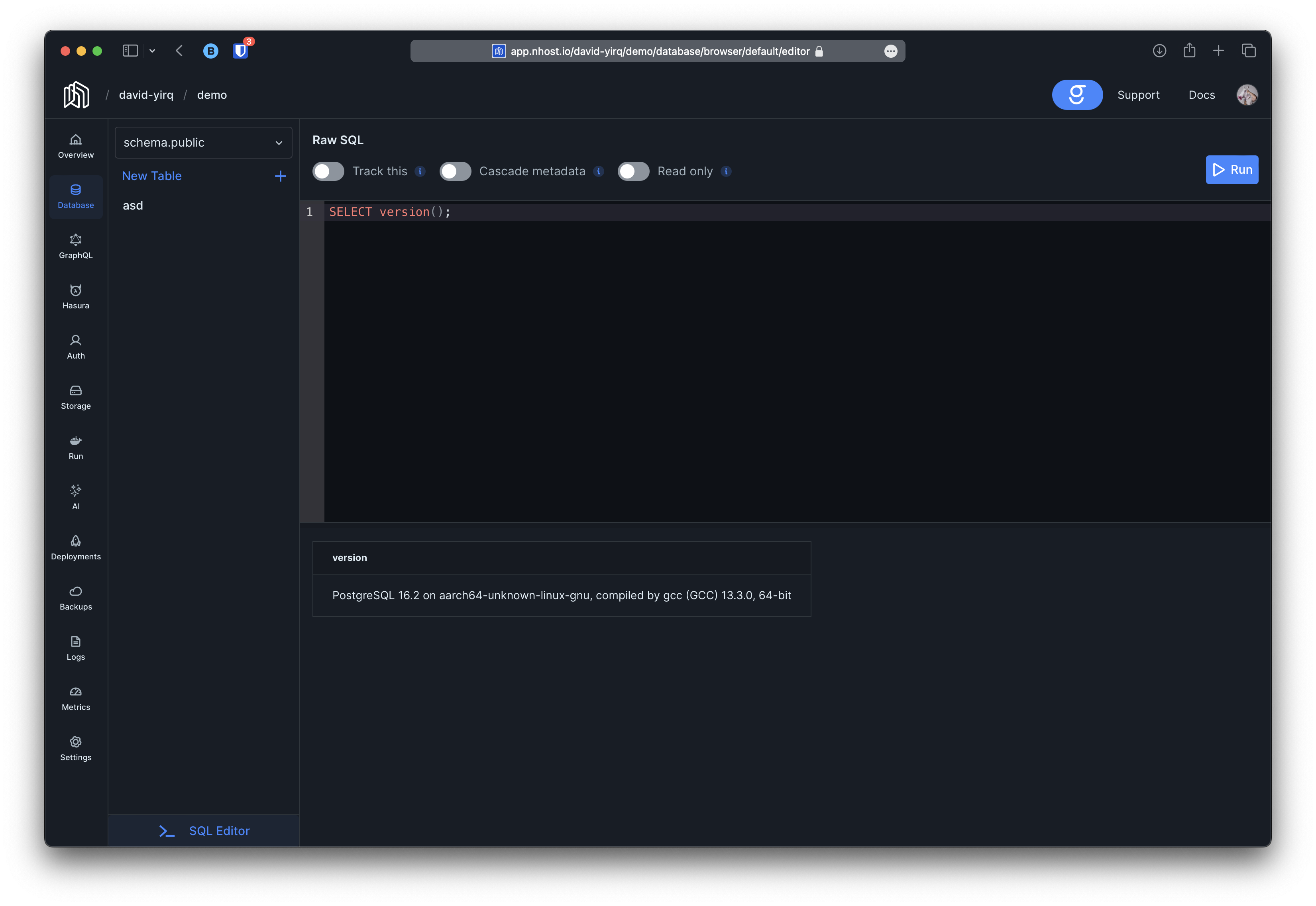Open the AI sparkle icon

tap(75, 497)
